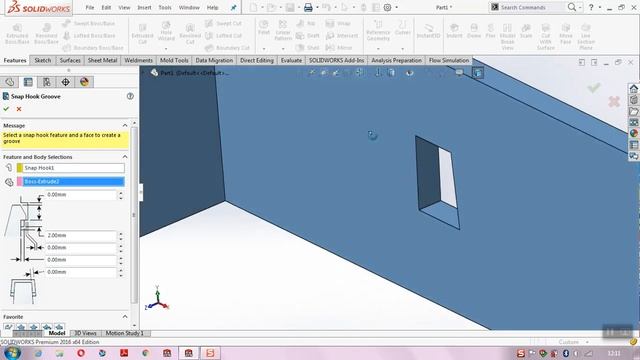Pin the menu bar with pushpin
Screen dimensions: 640x360
coord(233,7)
